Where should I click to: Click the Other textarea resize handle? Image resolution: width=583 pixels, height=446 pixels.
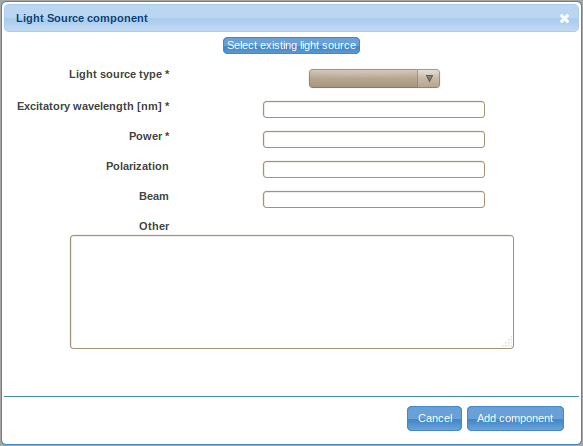(508, 342)
